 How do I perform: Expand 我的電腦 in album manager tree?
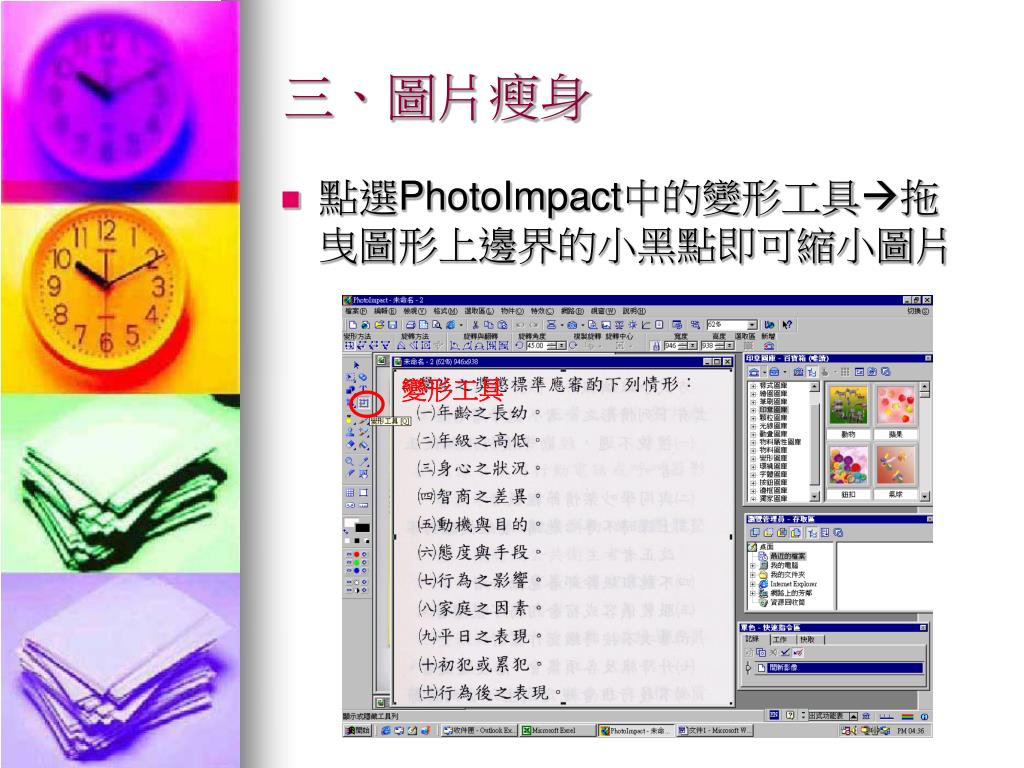click(x=752, y=566)
